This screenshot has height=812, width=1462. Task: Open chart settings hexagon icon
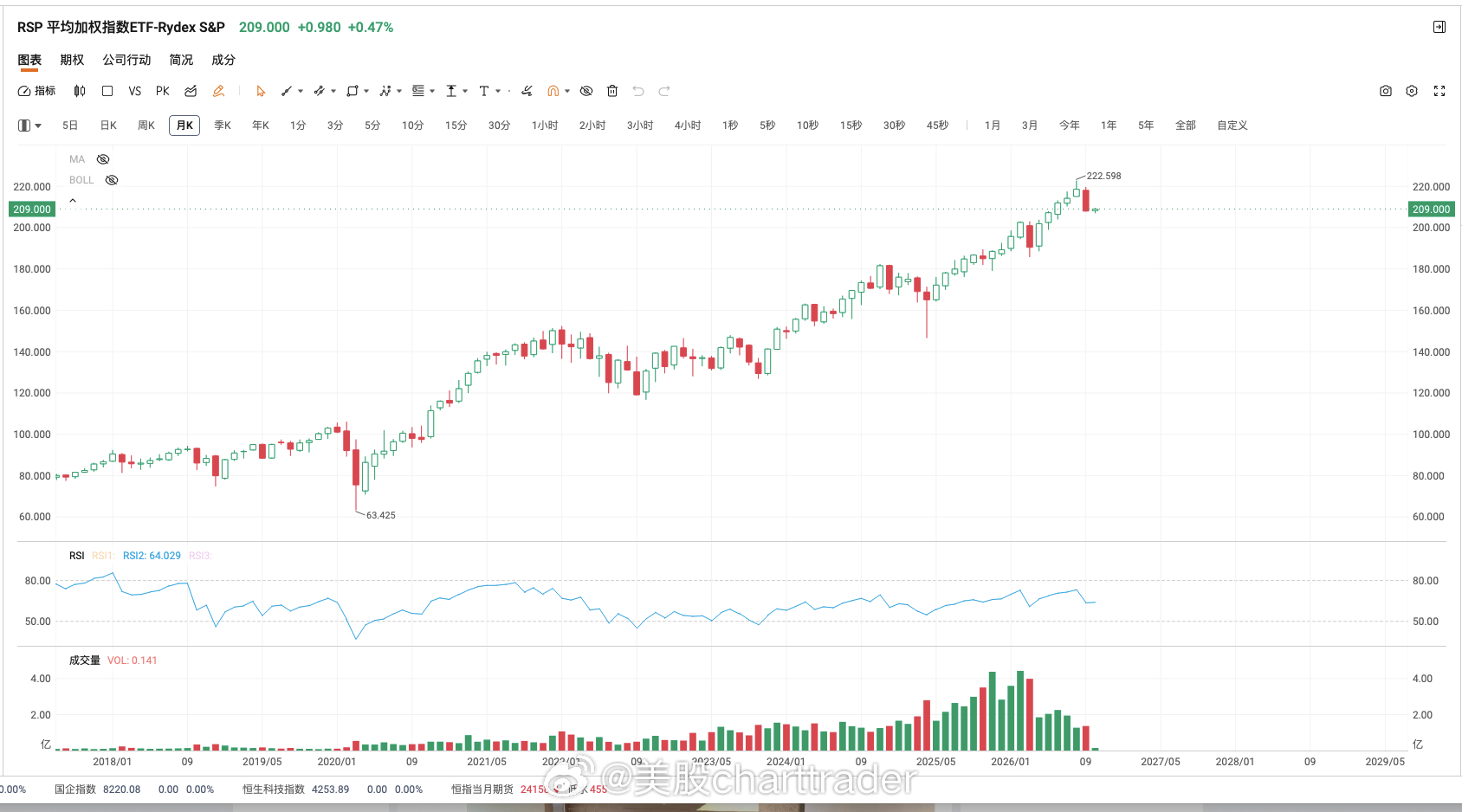pyautogui.click(x=1412, y=91)
